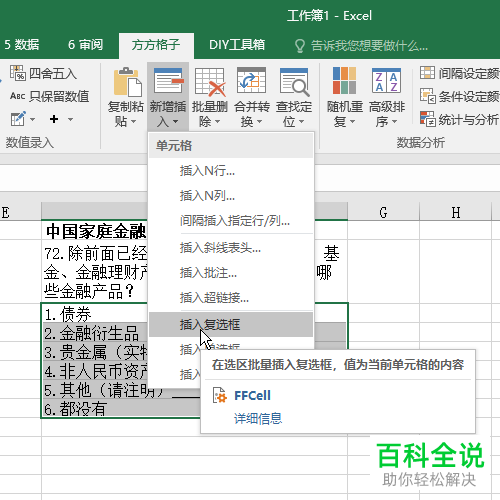
Task: Open the 高级排序 dropdown arrow
Action: pos(394,122)
